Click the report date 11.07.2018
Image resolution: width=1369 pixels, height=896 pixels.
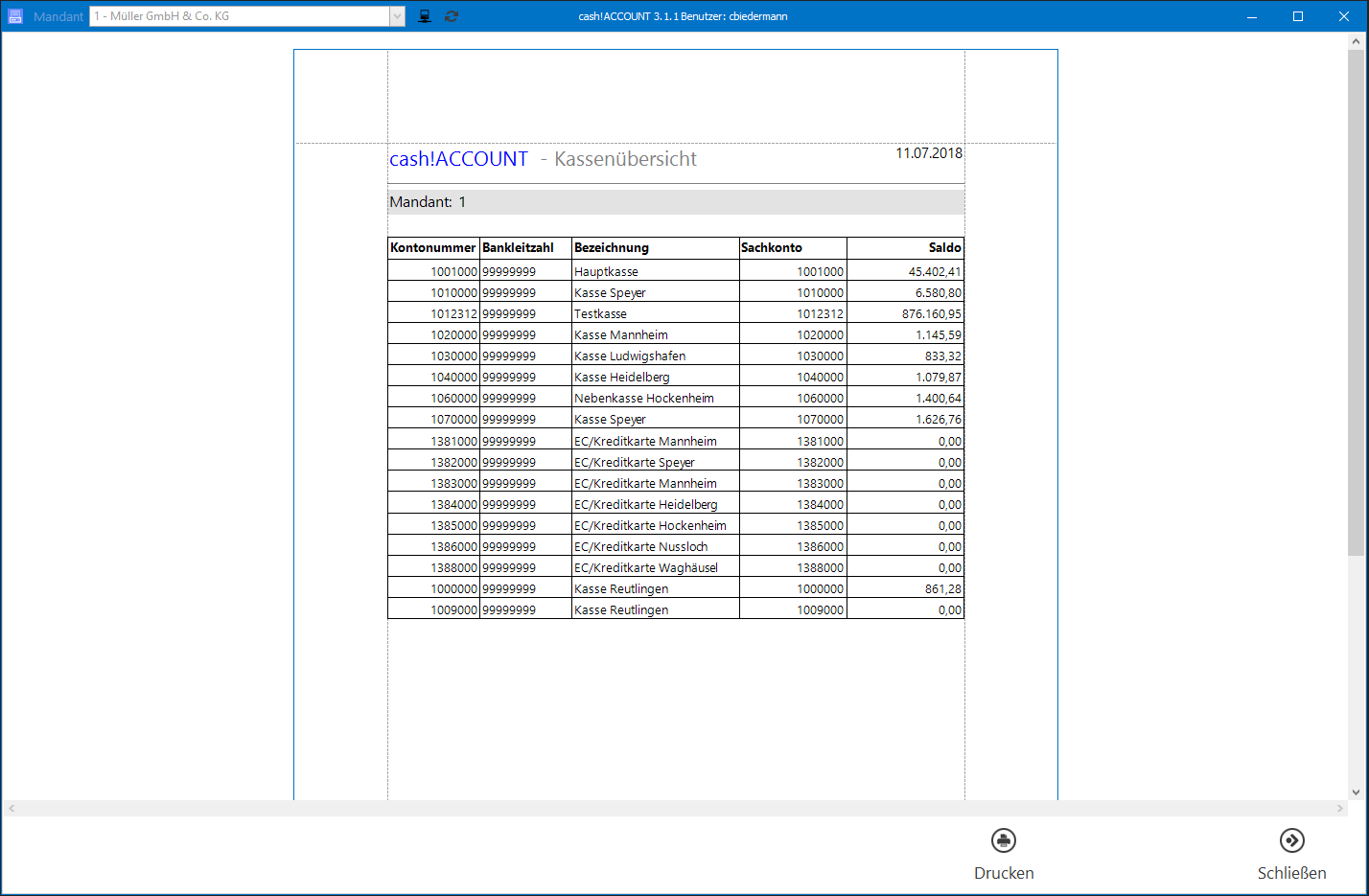click(929, 153)
